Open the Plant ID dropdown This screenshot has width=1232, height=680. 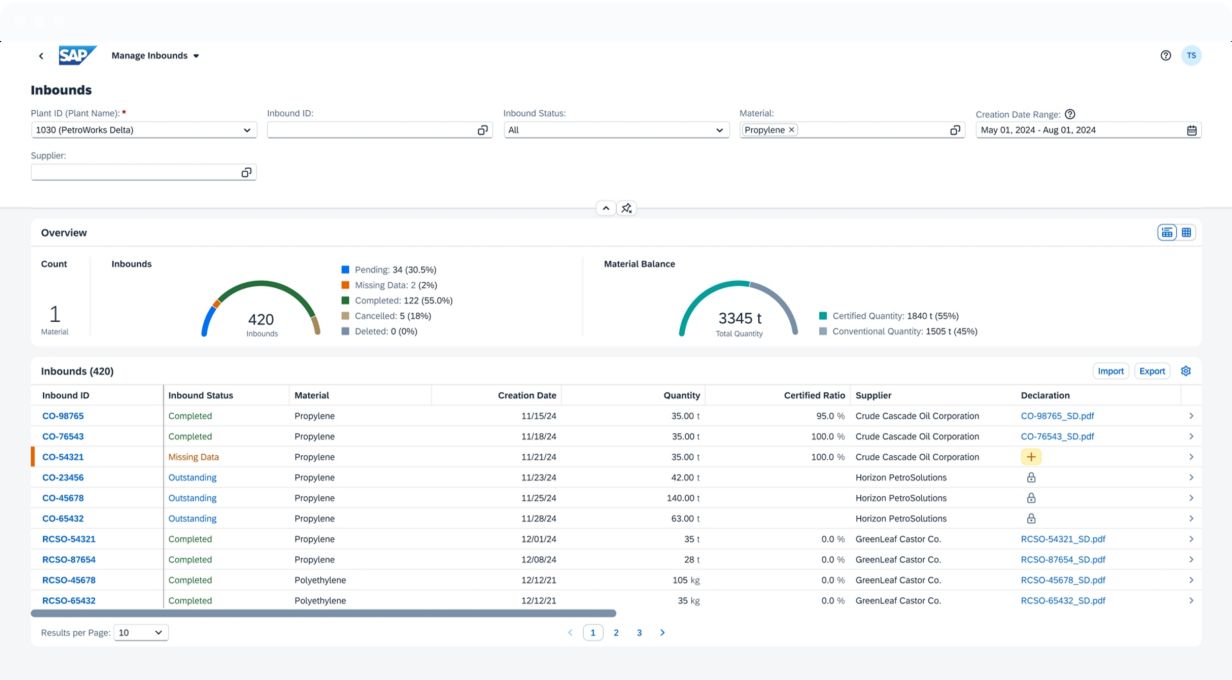247,130
